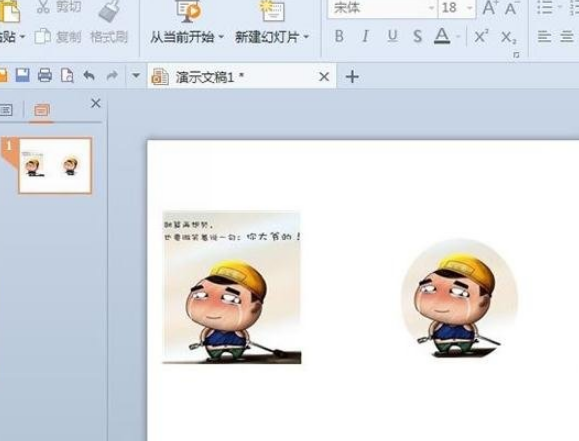
Task: Center align text
Action: coord(567,37)
